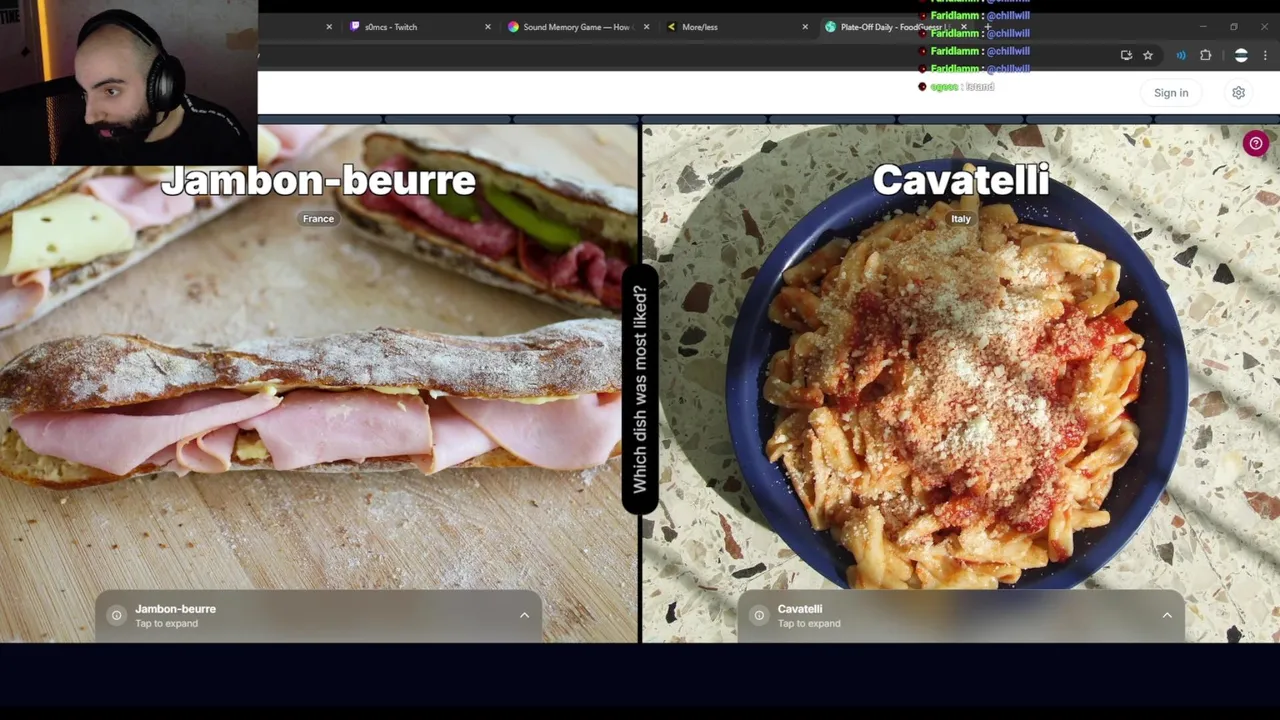
Task: Click the Jambon-beurre dish title
Action: (318, 181)
